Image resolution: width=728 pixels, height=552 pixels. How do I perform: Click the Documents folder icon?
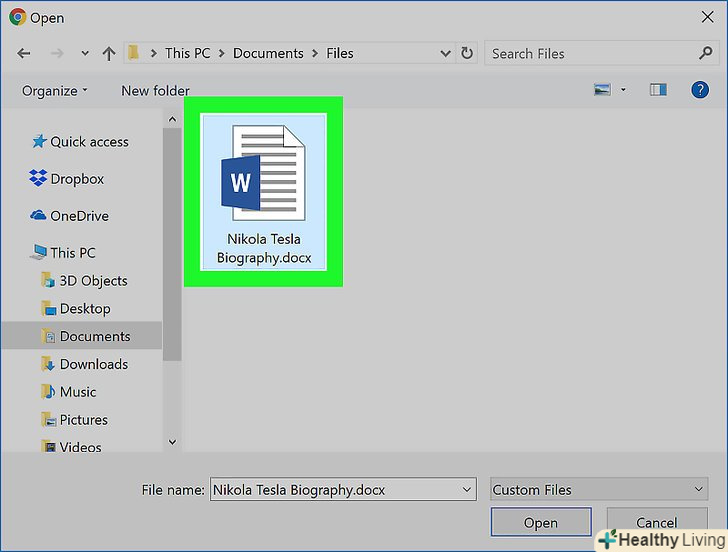[48, 336]
